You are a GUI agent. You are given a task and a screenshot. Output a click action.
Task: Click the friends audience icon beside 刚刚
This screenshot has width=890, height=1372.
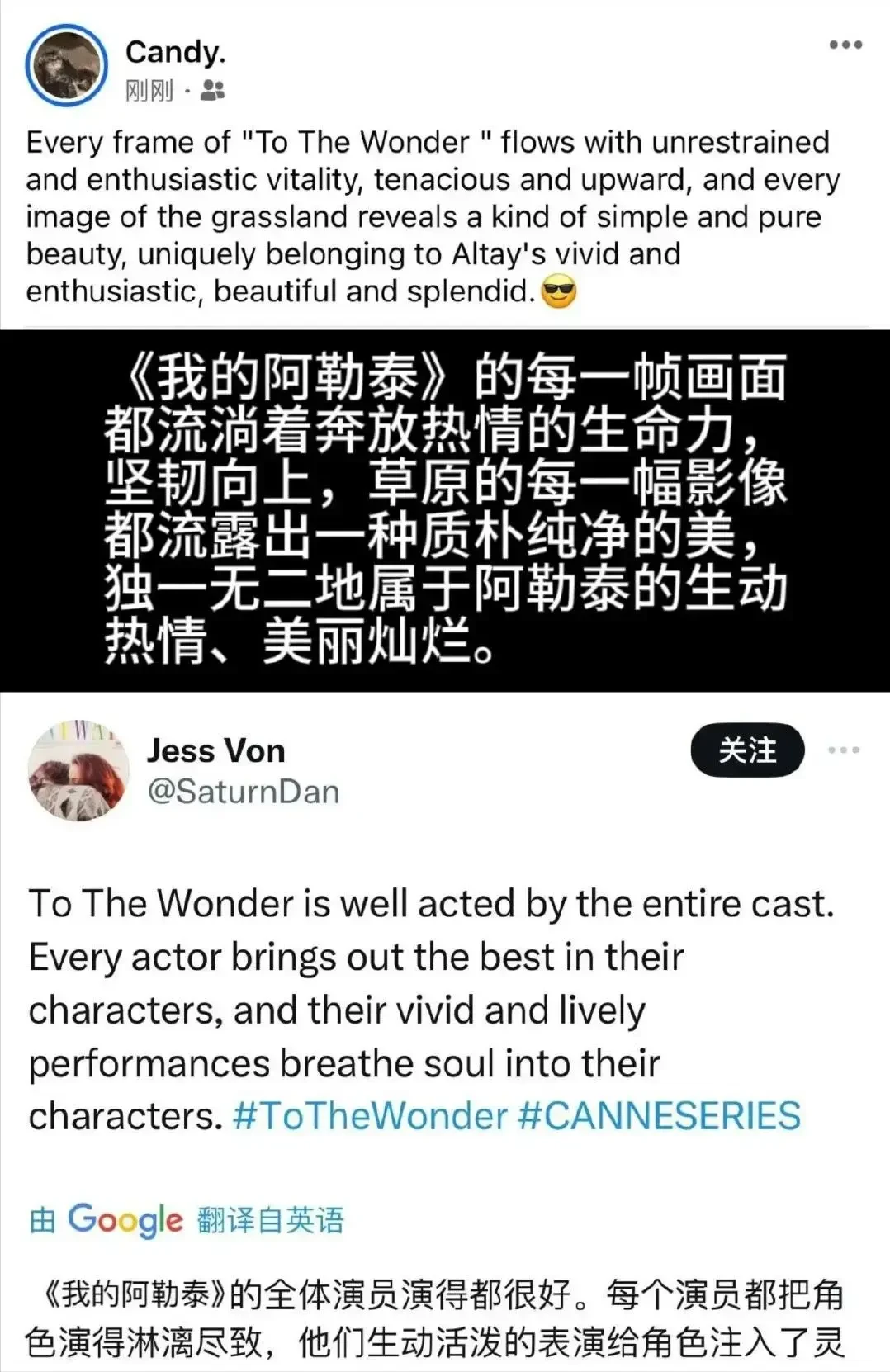[212, 90]
